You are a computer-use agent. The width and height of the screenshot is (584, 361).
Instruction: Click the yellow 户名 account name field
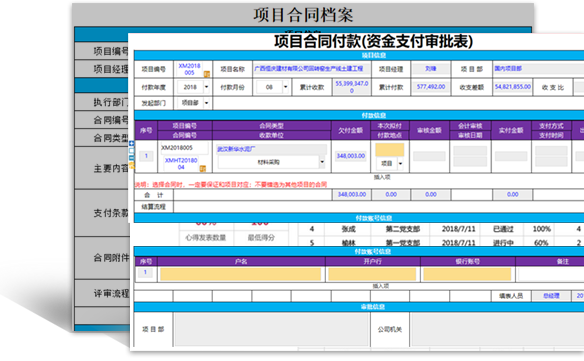coord(241,274)
